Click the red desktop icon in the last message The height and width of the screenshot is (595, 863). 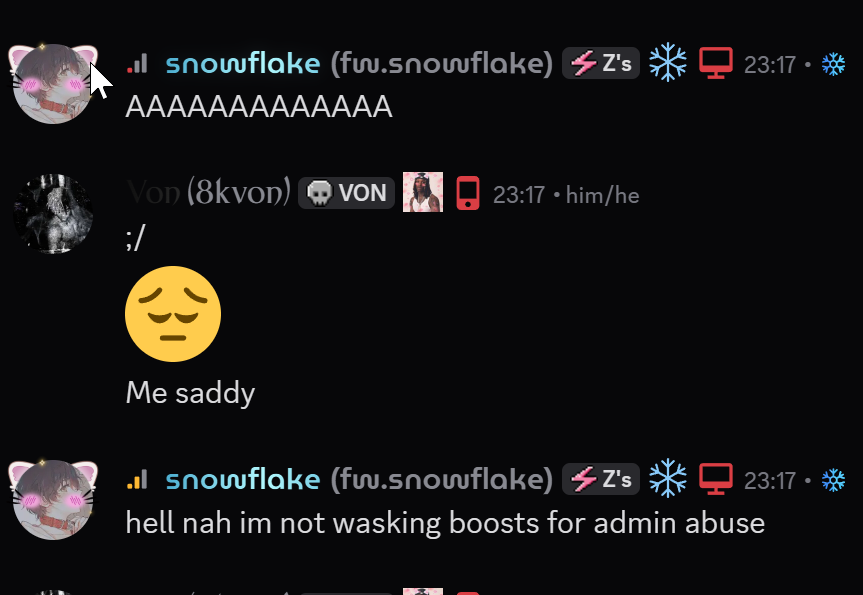click(x=715, y=479)
